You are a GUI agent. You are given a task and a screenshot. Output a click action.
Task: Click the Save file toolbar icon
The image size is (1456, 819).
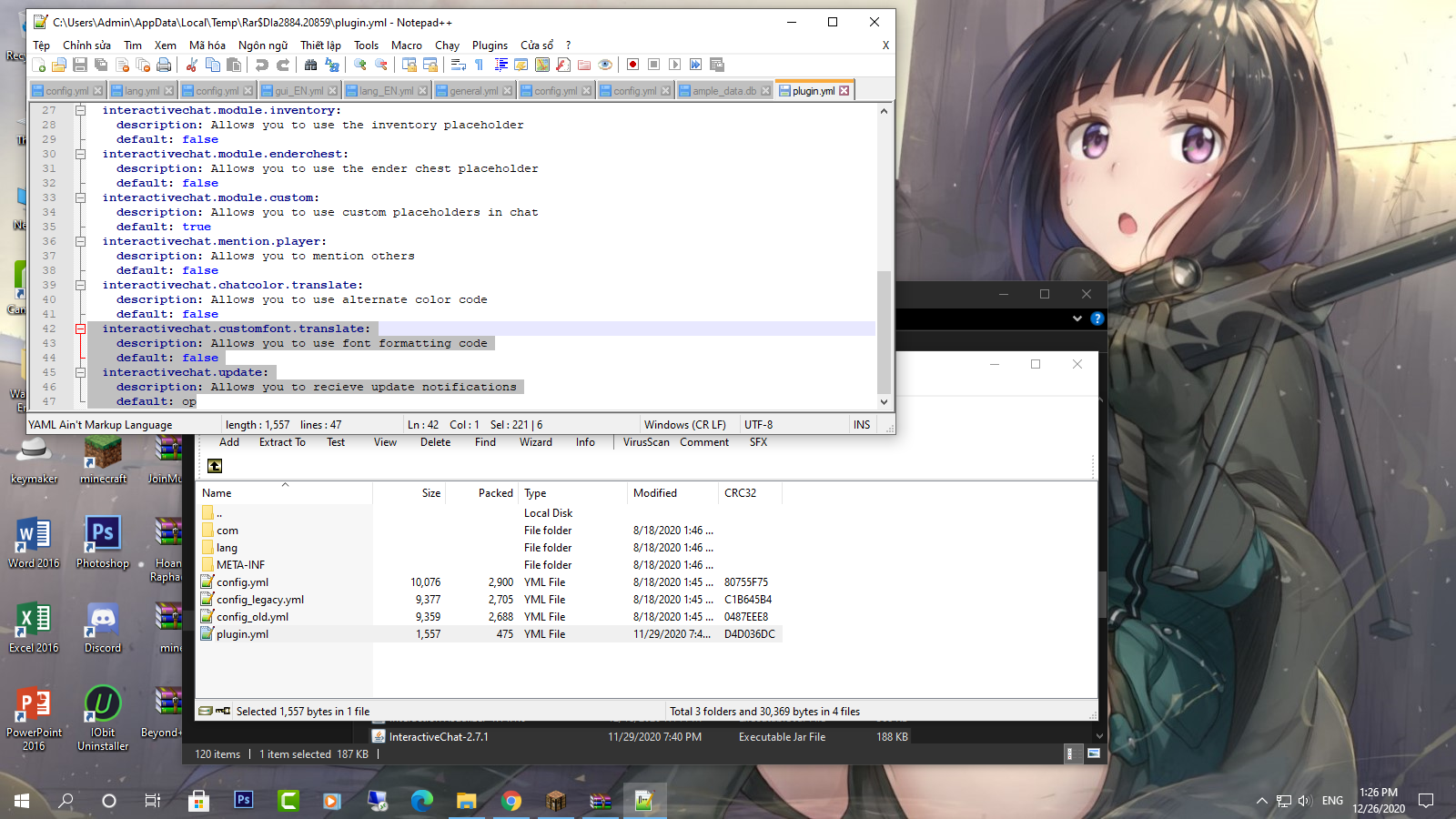point(80,65)
